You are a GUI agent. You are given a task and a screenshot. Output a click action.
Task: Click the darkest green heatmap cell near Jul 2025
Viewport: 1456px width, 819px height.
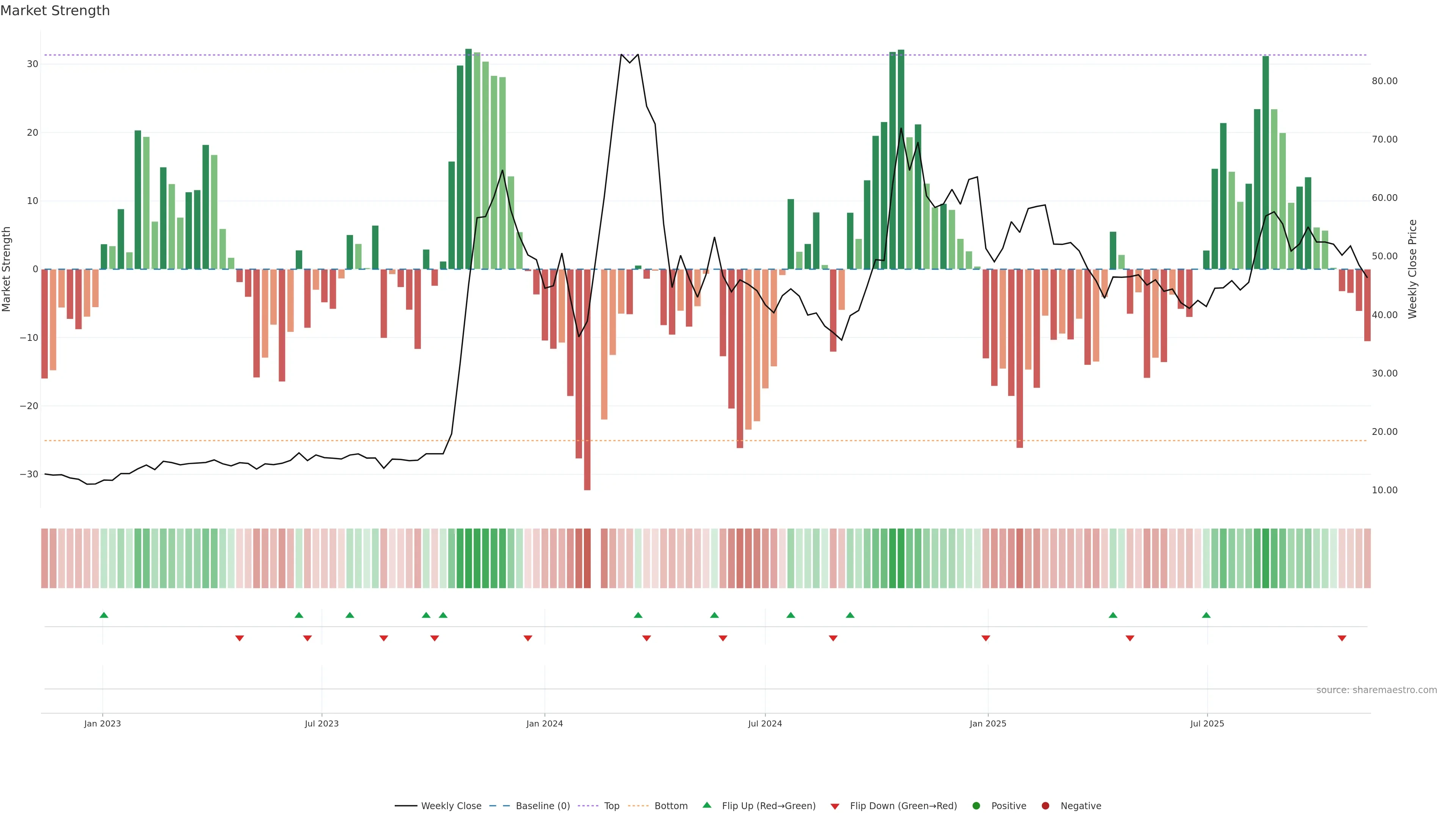click(1266, 559)
